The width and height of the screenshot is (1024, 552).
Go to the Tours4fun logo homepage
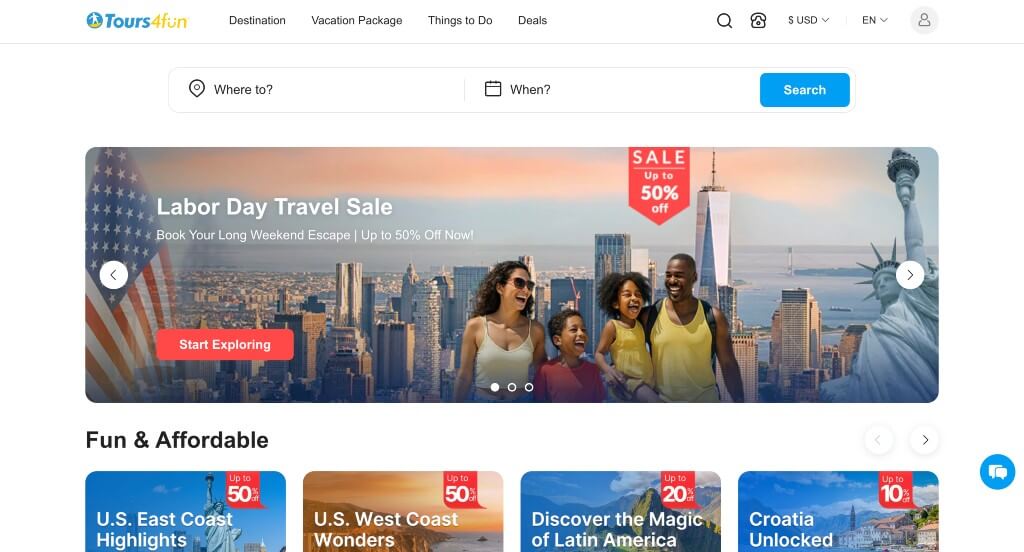pos(137,21)
